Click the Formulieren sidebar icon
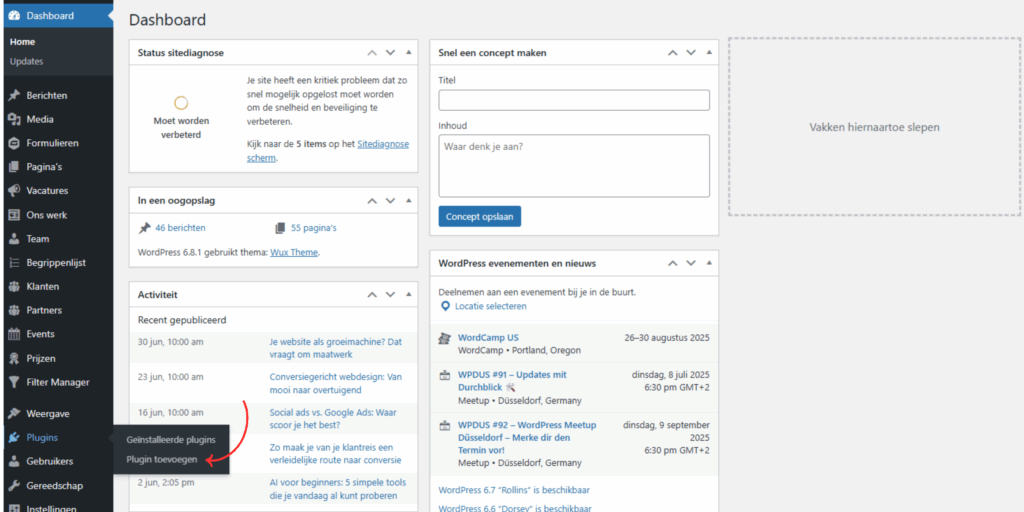1024x512 pixels. point(14,143)
